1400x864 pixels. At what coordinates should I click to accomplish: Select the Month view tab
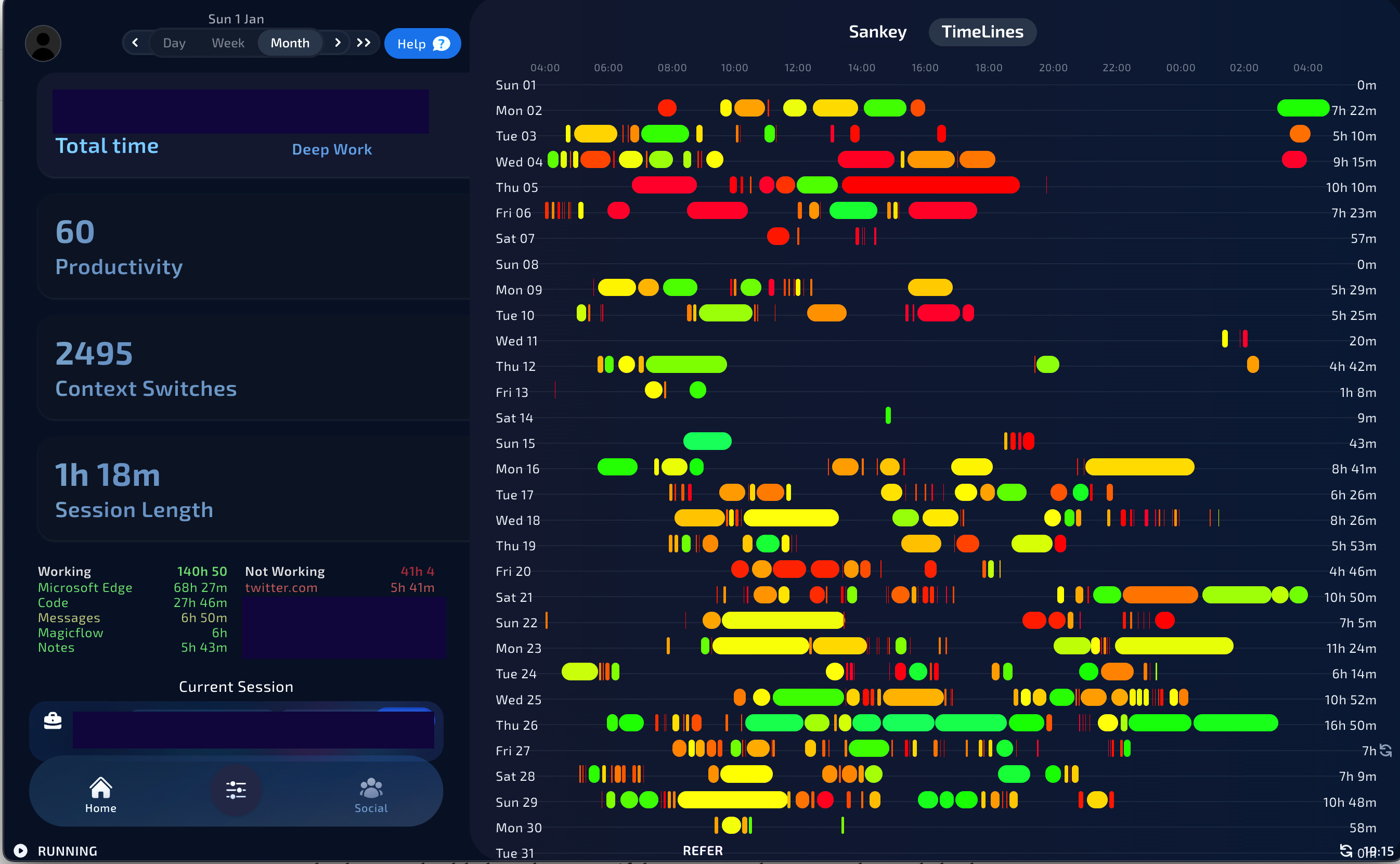tap(290, 43)
